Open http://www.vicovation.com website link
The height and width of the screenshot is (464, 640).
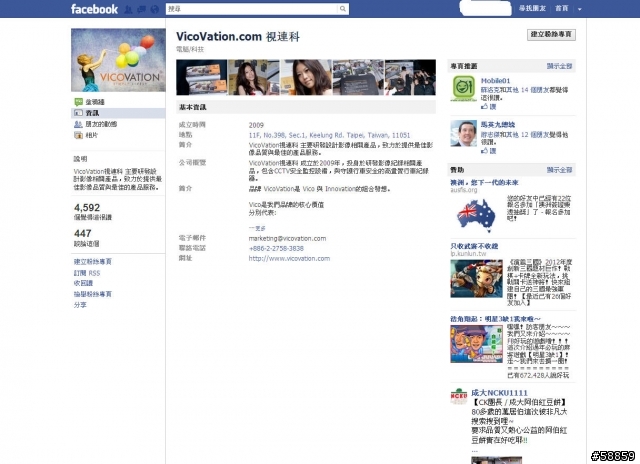point(289,258)
